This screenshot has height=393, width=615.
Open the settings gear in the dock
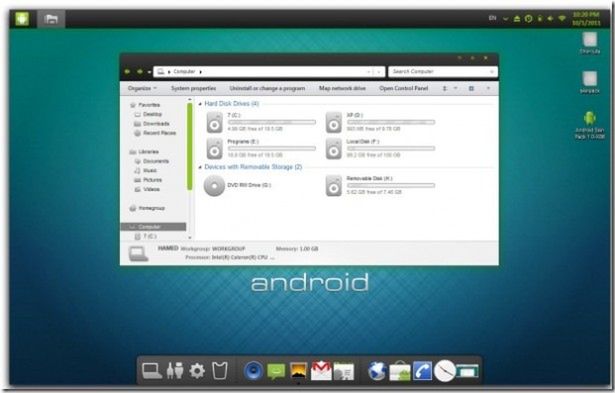tap(197, 370)
